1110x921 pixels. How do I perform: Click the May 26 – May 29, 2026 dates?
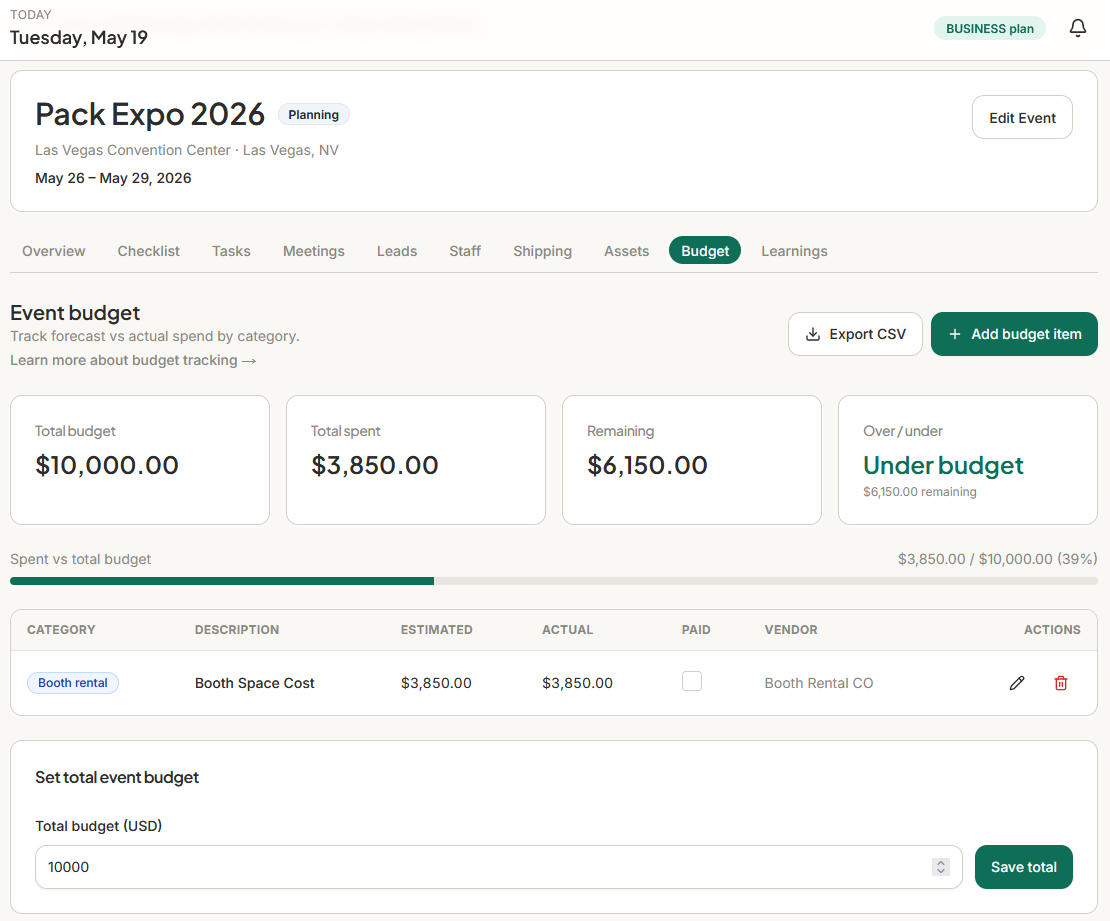pos(113,178)
